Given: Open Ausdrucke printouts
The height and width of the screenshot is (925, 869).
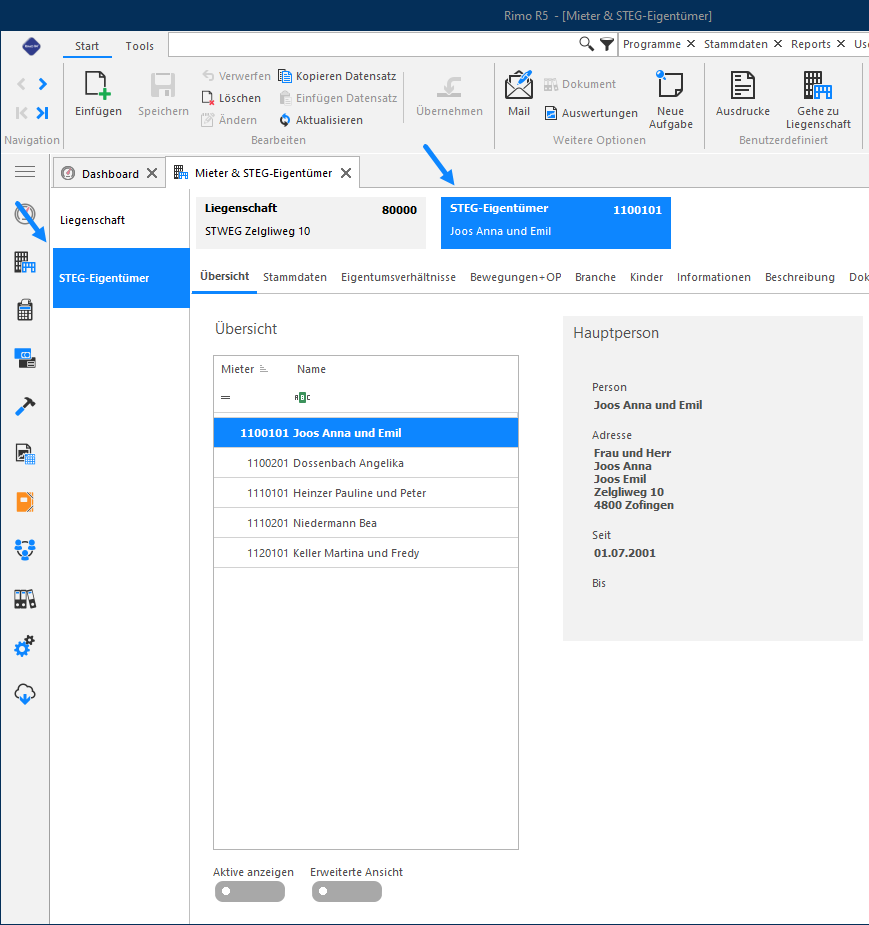Looking at the screenshot, I should click(x=743, y=94).
